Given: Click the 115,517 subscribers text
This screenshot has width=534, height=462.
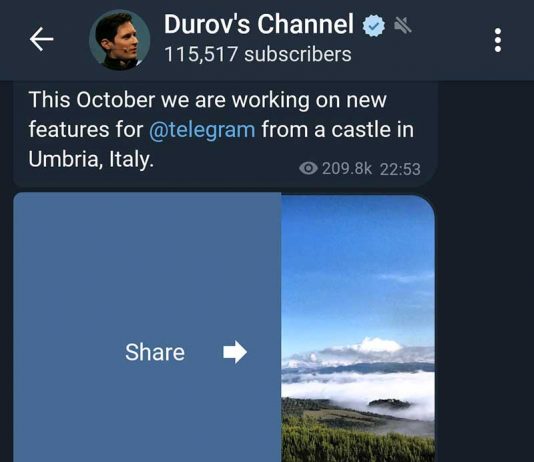Looking at the screenshot, I should pos(258,54).
